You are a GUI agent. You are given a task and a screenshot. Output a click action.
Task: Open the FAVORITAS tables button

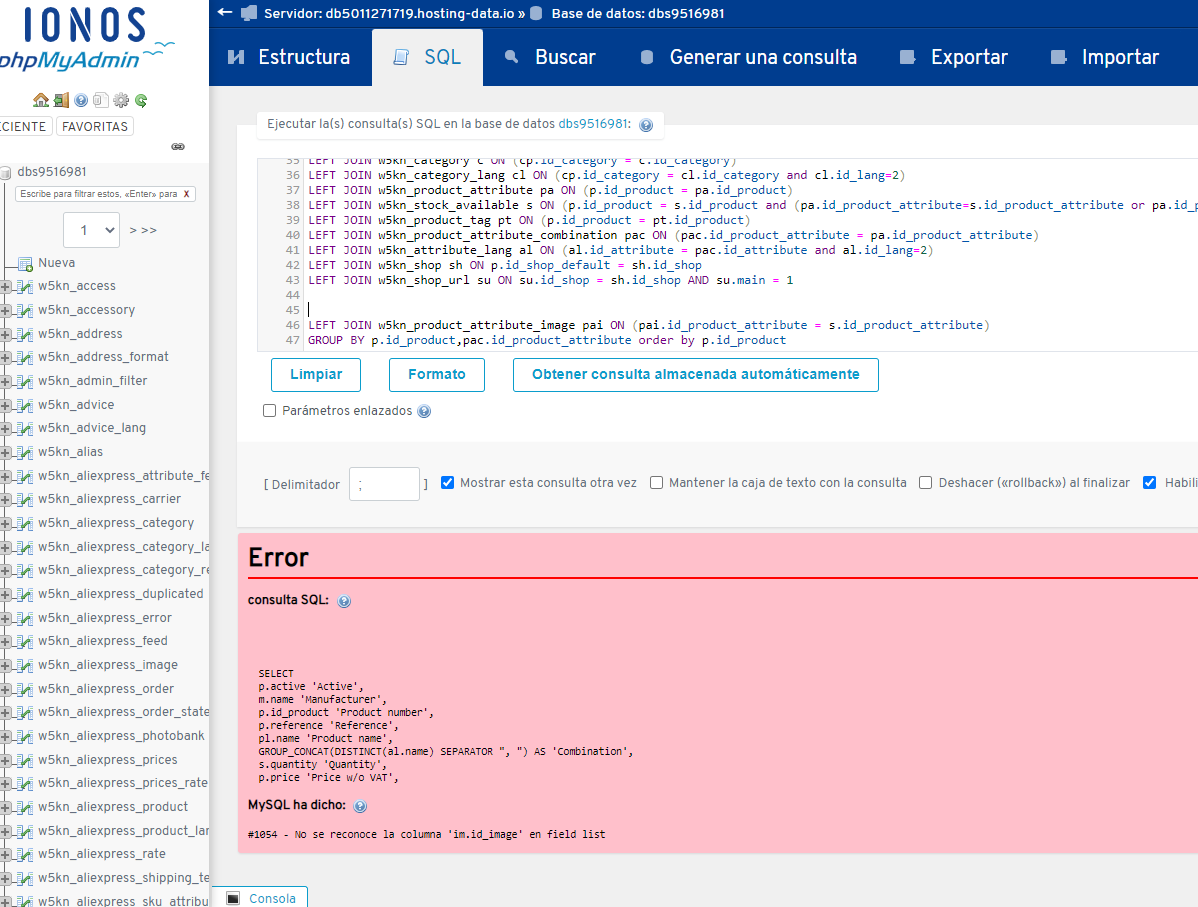pyautogui.click(x=95, y=126)
